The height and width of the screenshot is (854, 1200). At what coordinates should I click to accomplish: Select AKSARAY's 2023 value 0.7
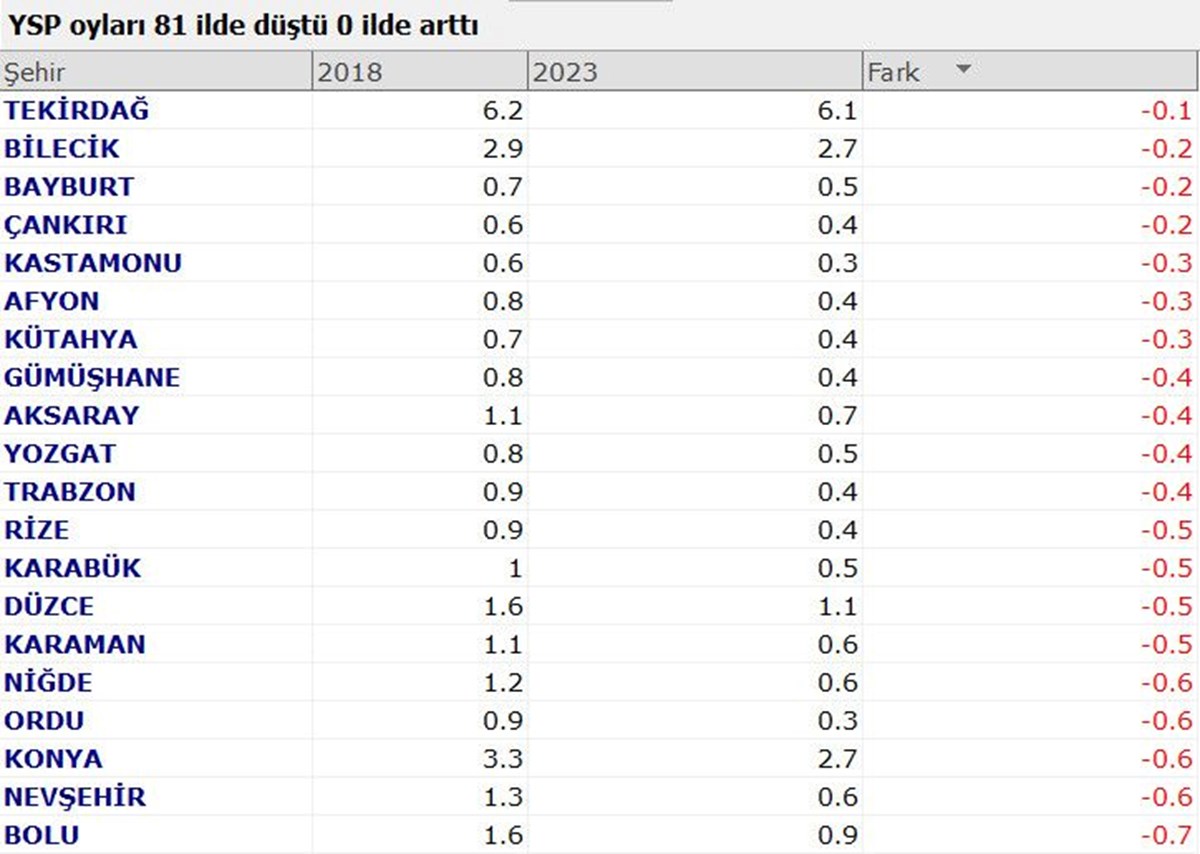tap(837, 415)
